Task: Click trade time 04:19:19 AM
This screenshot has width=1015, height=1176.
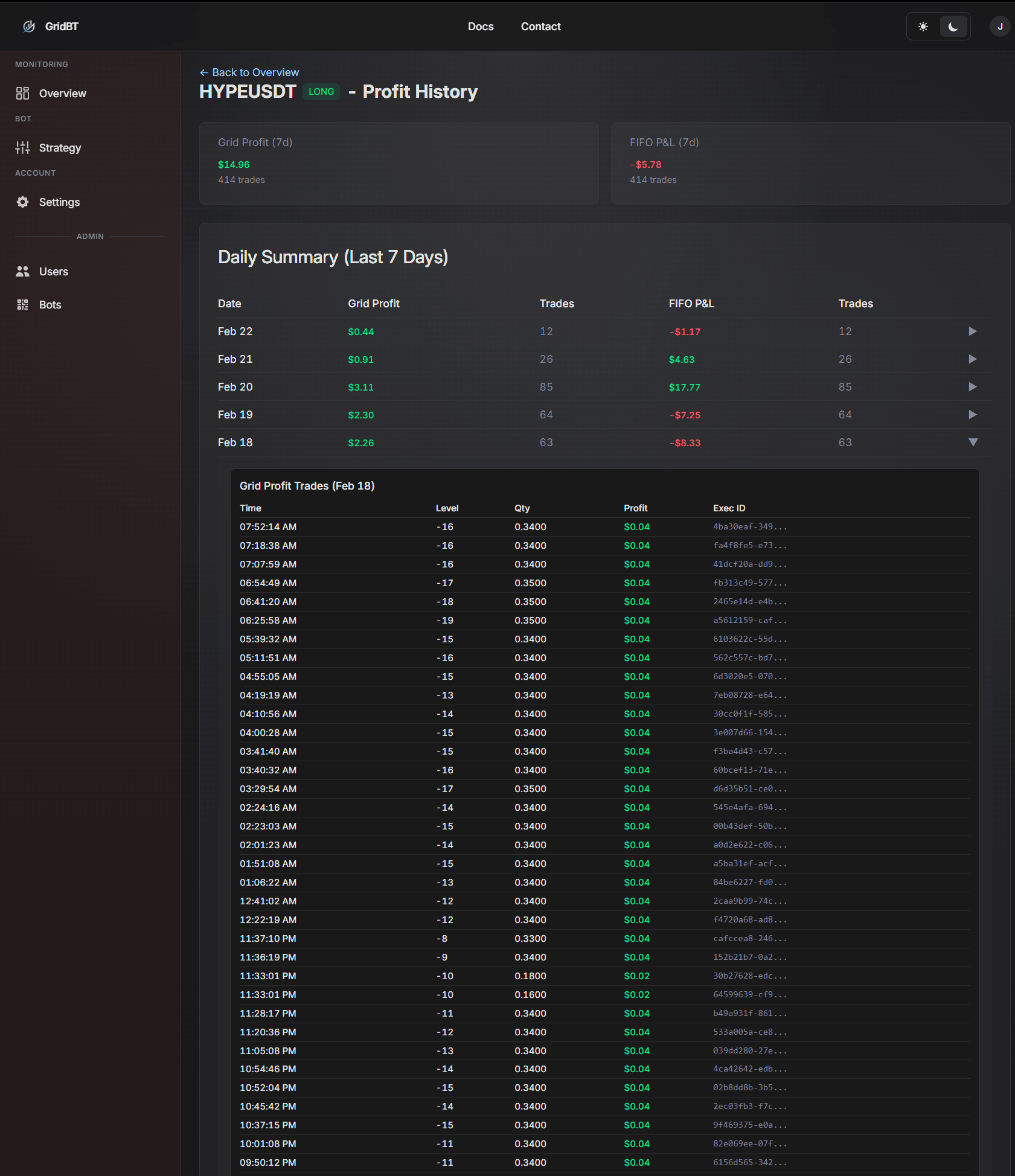Action: 268,695
